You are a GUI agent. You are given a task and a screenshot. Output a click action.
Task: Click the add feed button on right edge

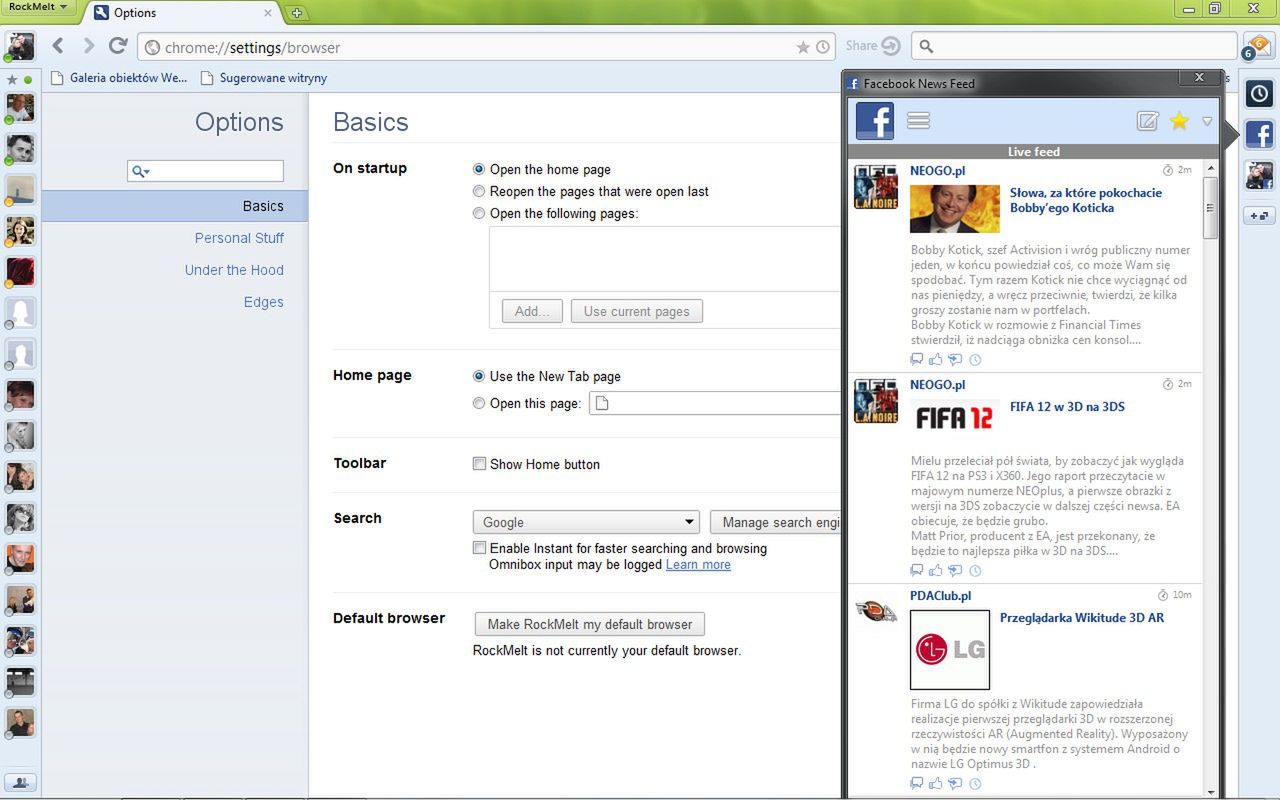click(1259, 215)
